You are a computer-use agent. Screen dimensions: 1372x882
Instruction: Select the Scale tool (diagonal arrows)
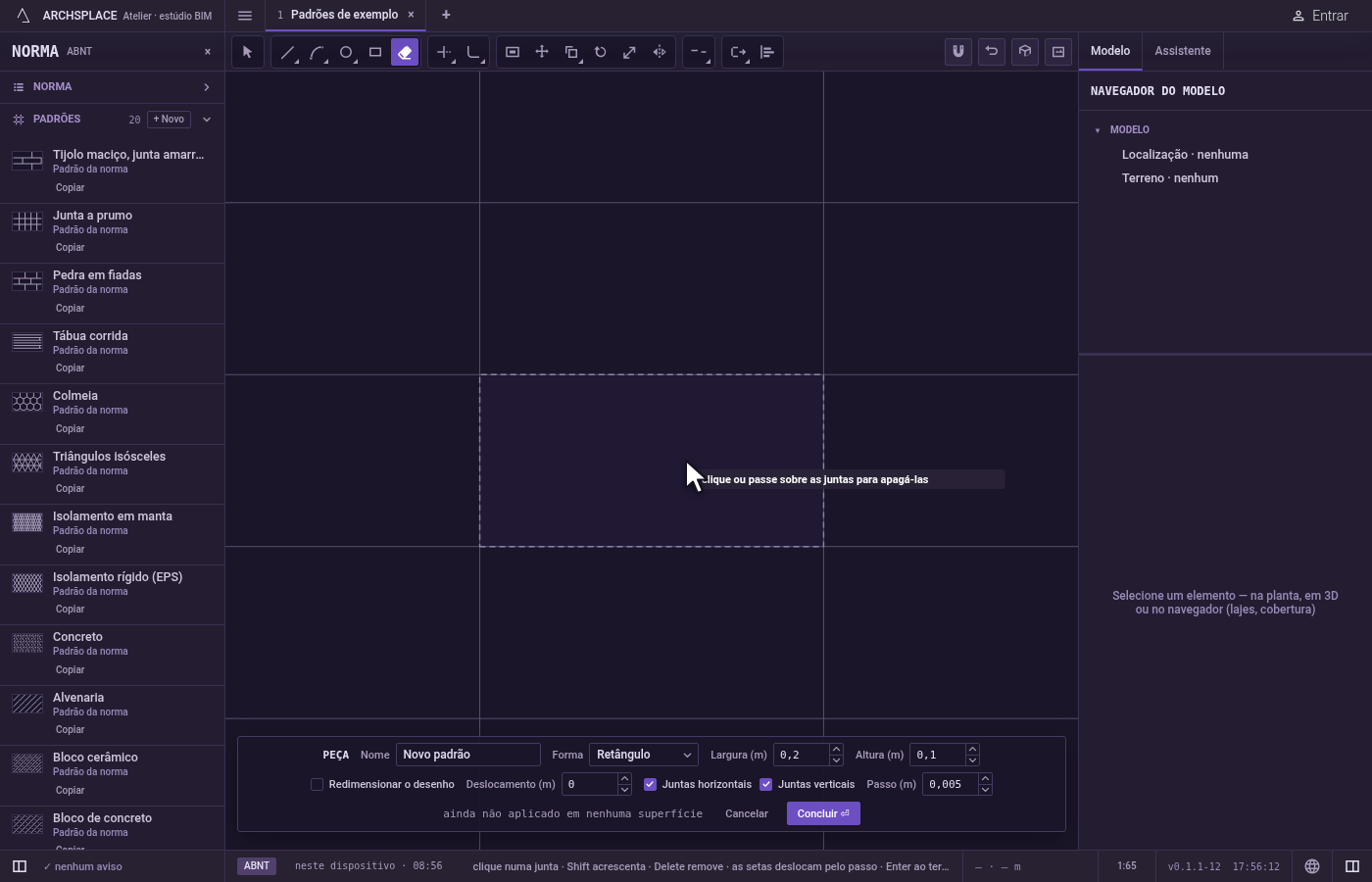click(x=630, y=52)
